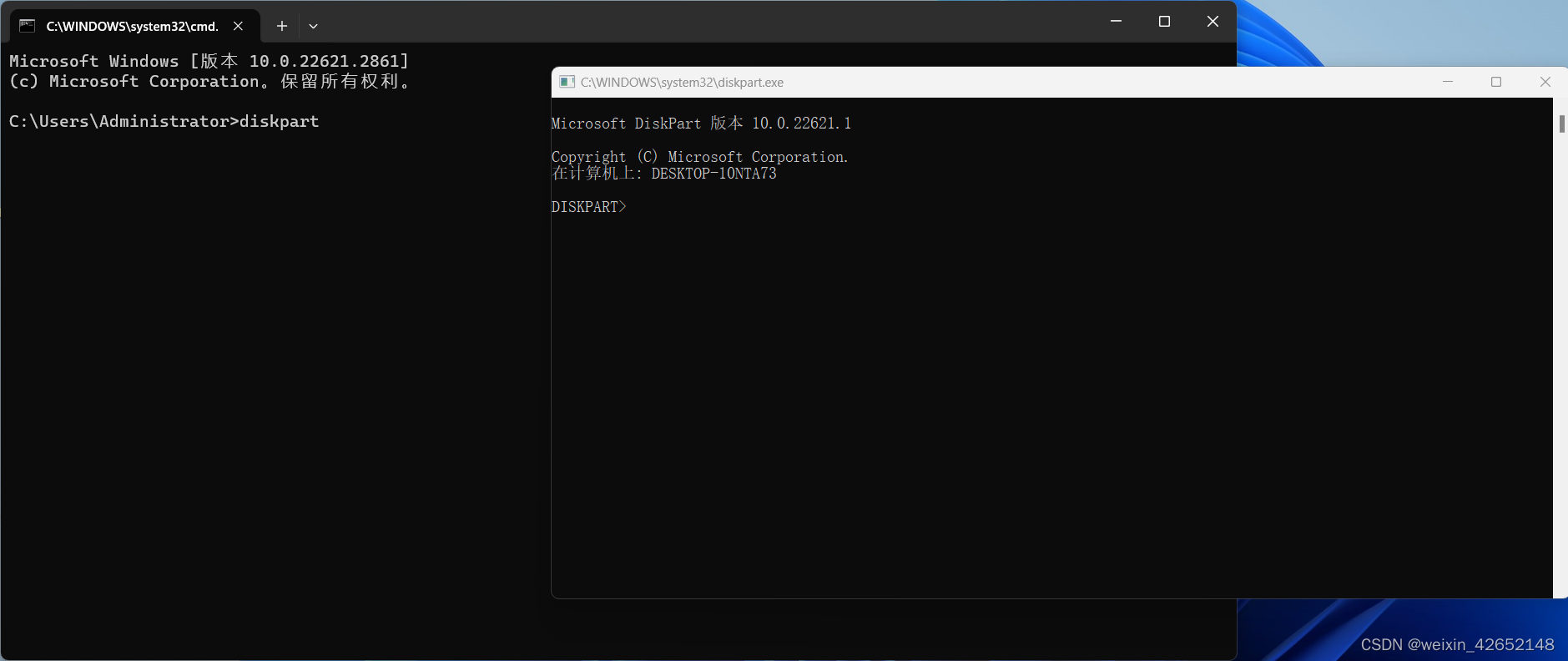Click the cmd icon in the terminal tab
The height and width of the screenshot is (661, 1568).
click(x=27, y=26)
